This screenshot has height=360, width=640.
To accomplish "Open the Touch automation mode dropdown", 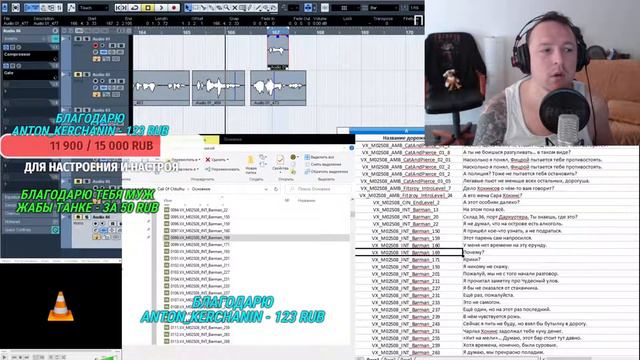I will coord(93,8).
